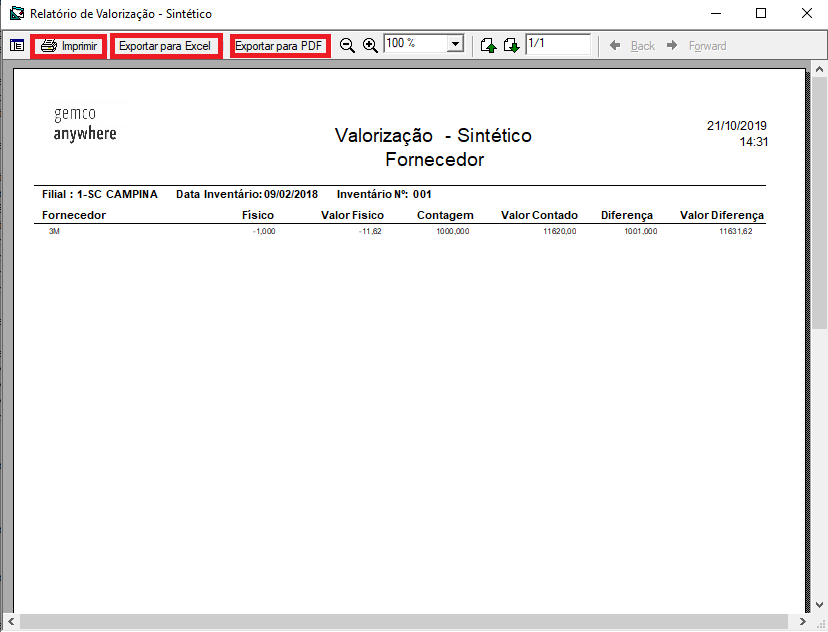Click the 11620,00 counted value

coord(560,231)
